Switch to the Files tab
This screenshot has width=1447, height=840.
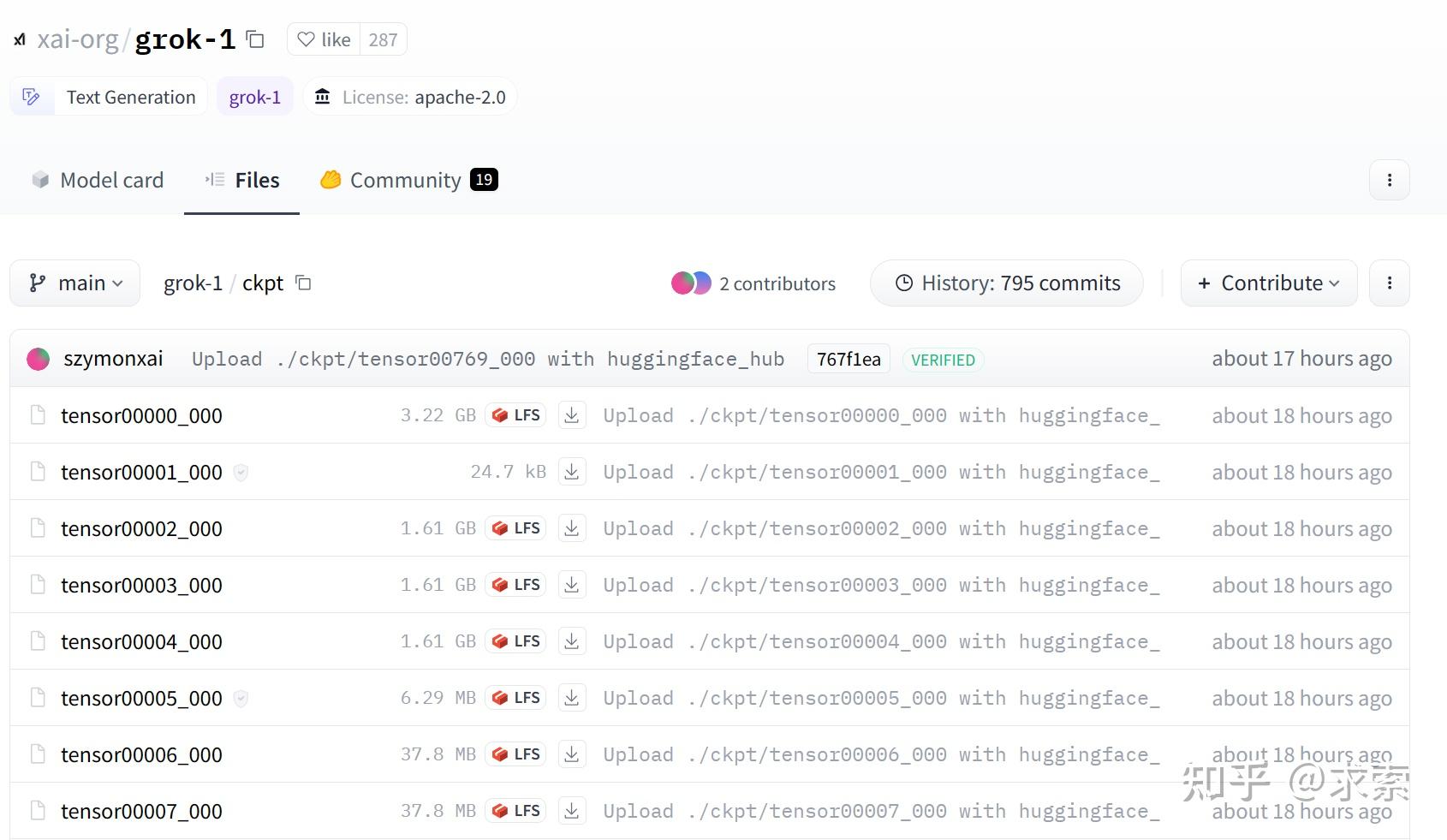[x=242, y=180]
